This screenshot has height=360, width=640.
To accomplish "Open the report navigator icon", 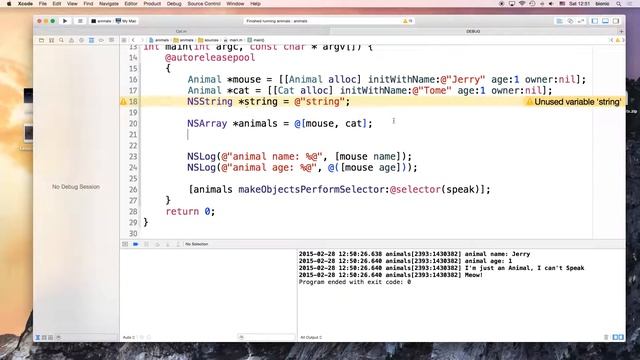I will point(111,40).
